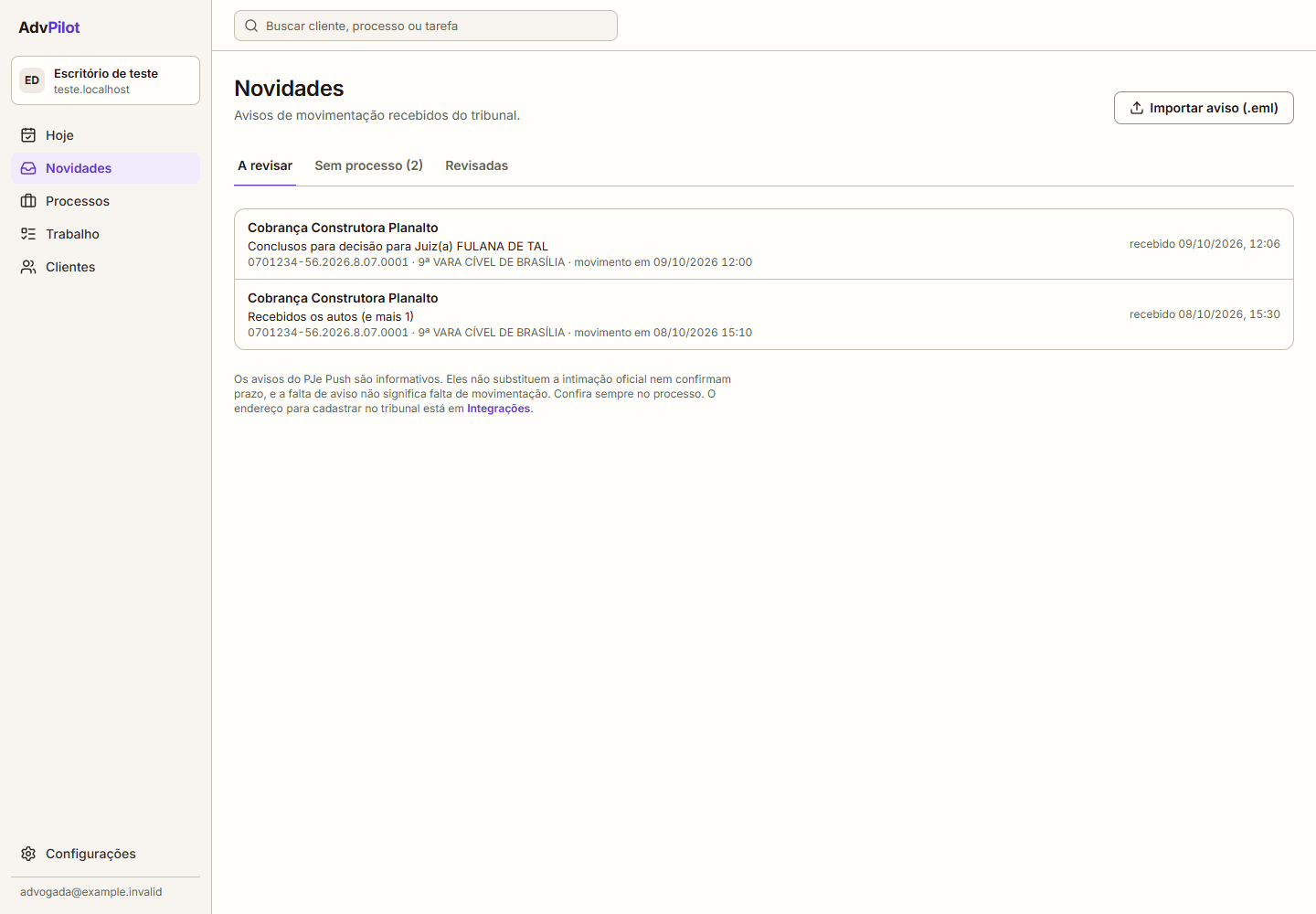Select Novidades in the sidebar

105,168
